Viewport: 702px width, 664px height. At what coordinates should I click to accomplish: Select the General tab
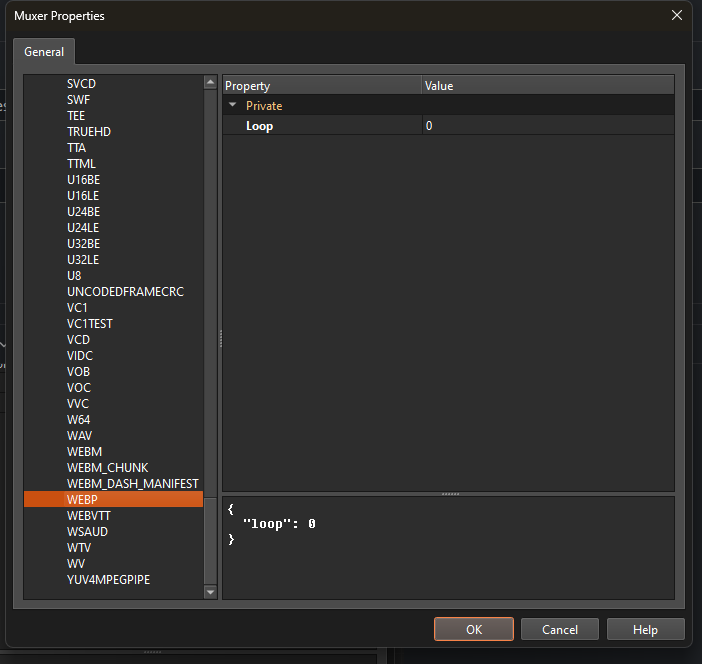point(43,52)
